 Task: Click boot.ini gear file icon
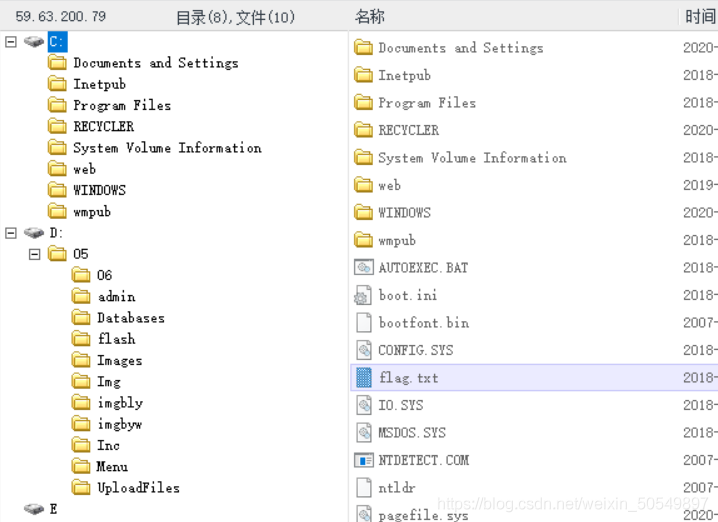[x=364, y=295]
